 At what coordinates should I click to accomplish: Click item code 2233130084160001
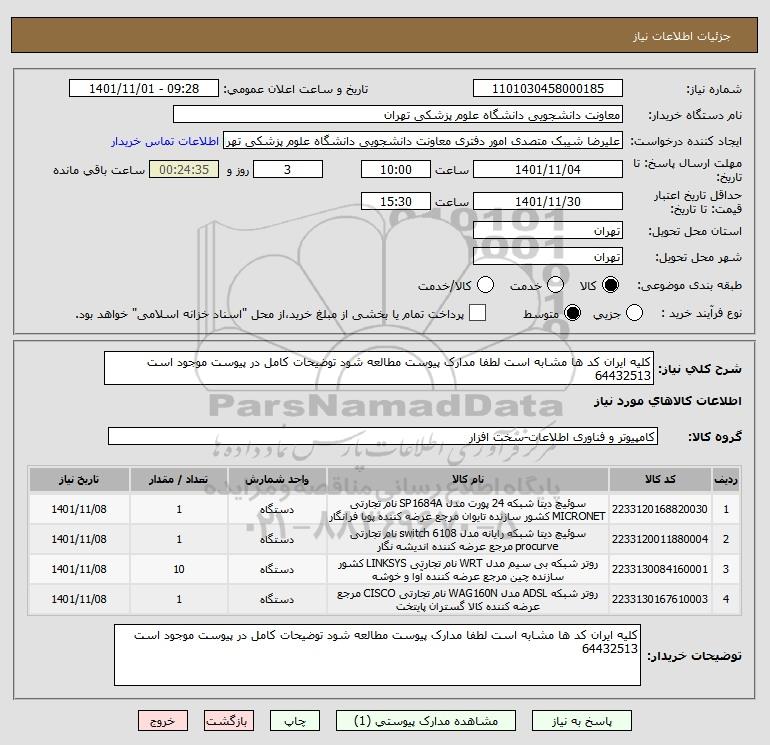click(660, 569)
